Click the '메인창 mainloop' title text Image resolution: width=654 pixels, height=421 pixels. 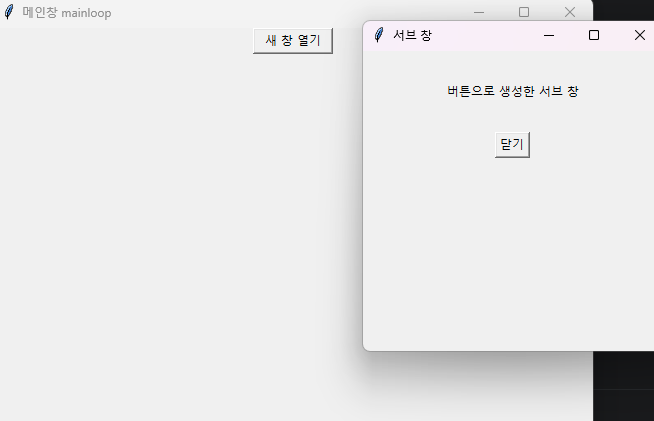point(67,13)
